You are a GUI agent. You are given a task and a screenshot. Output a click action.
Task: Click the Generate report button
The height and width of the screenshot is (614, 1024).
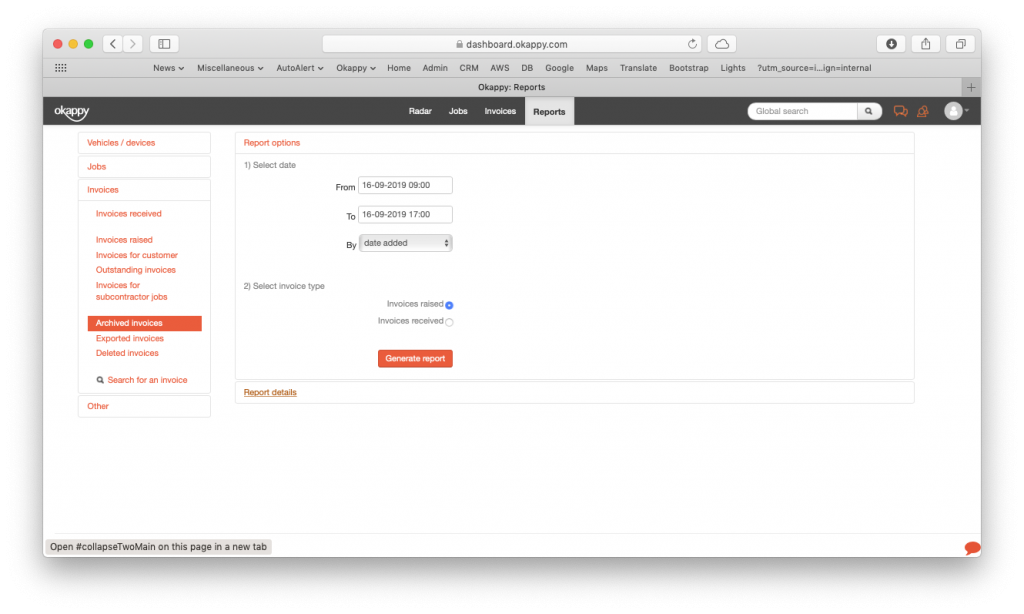click(415, 359)
